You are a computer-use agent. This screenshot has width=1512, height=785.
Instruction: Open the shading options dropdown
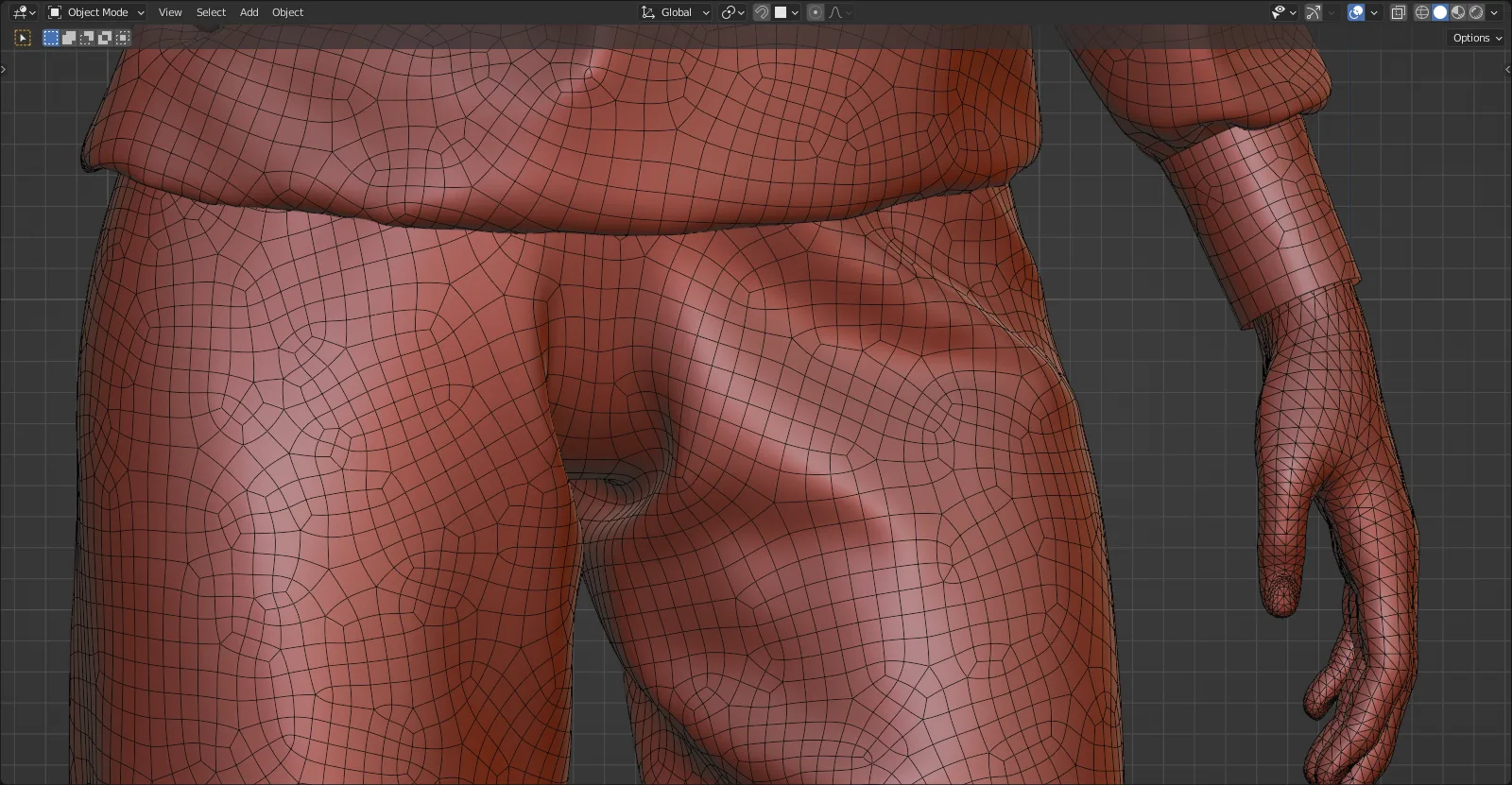pyautogui.click(x=1494, y=12)
